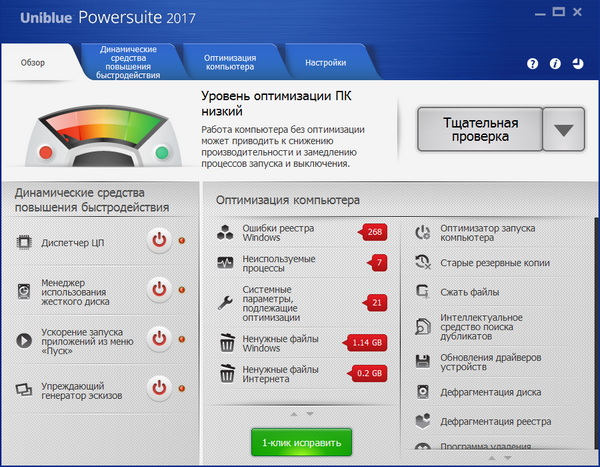Open the Настройки tab

pyautogui.click(x=326, y=62)
